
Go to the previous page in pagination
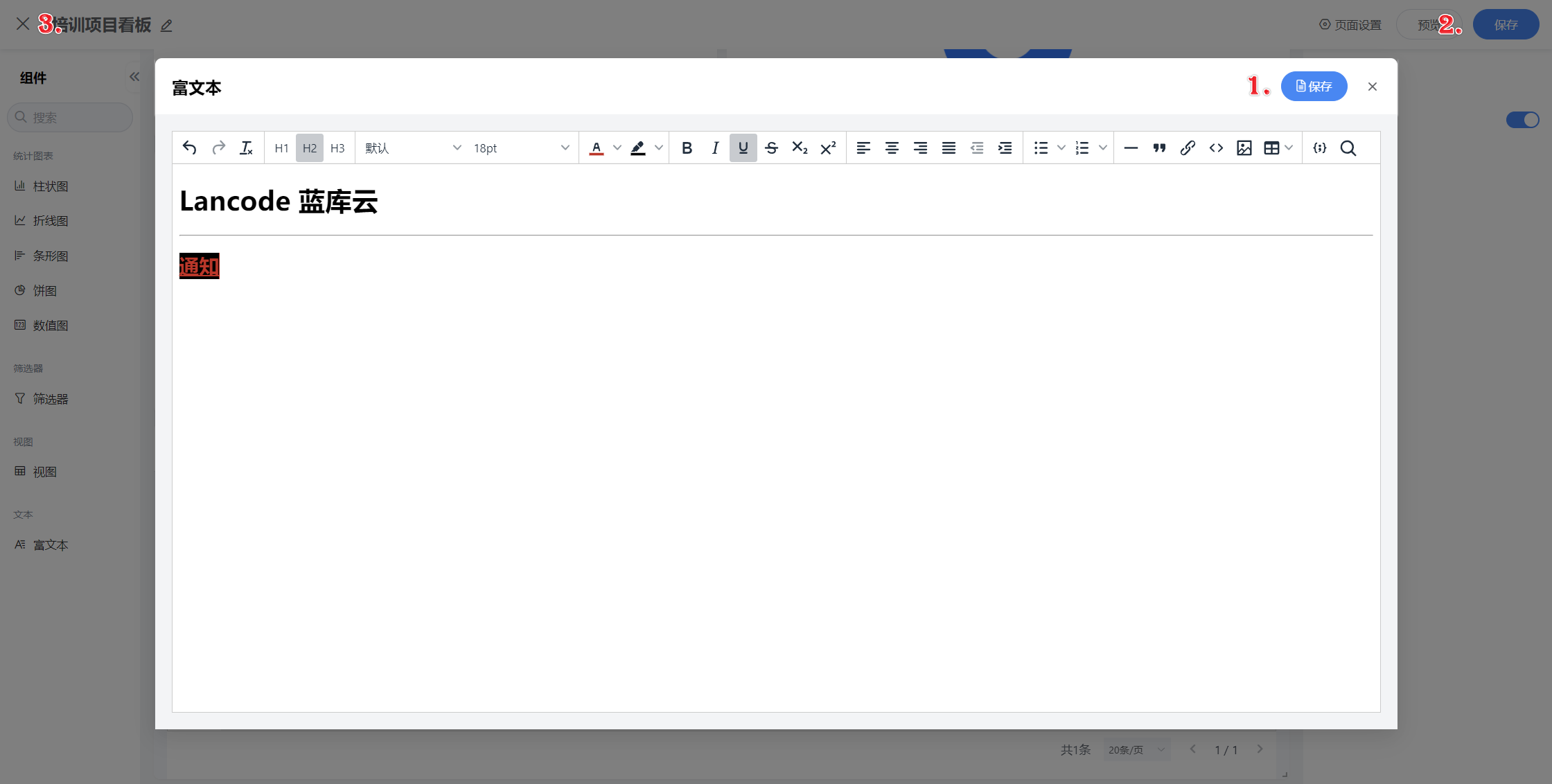tap(1193, 749)
